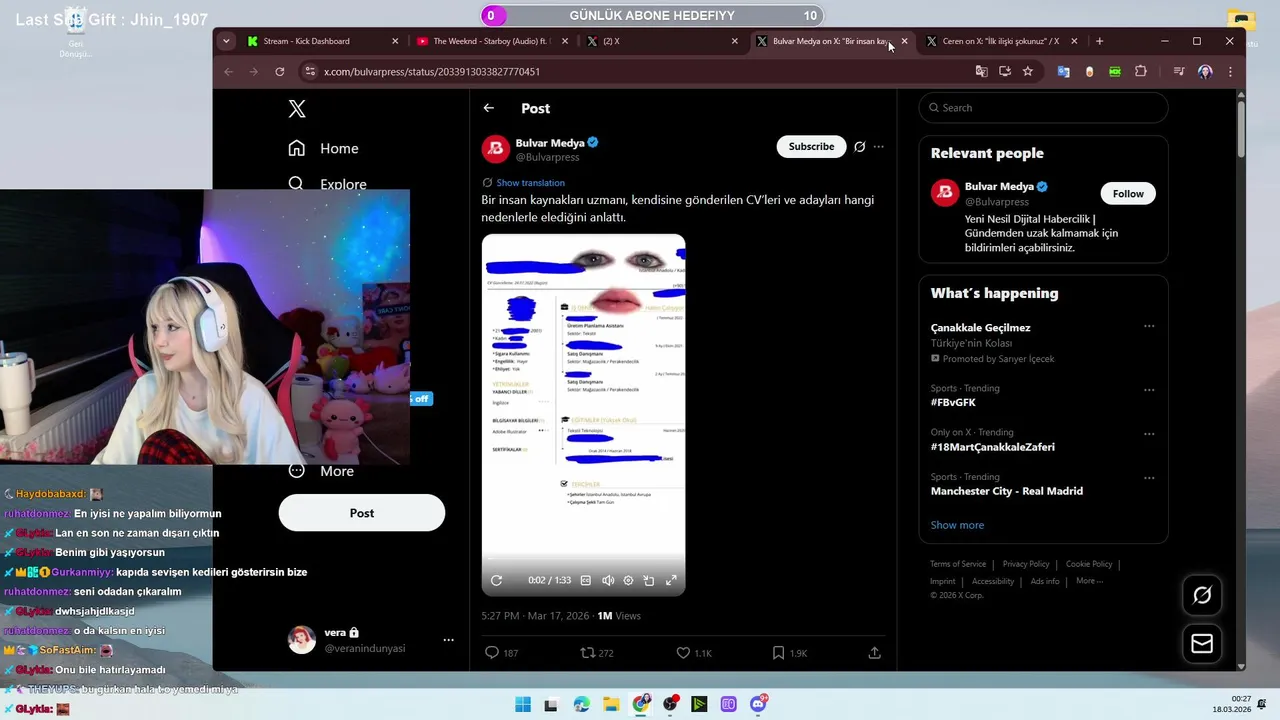
Task: Open Privacy Policy link
Action: pyautogui.click(x=1026, y=564)
